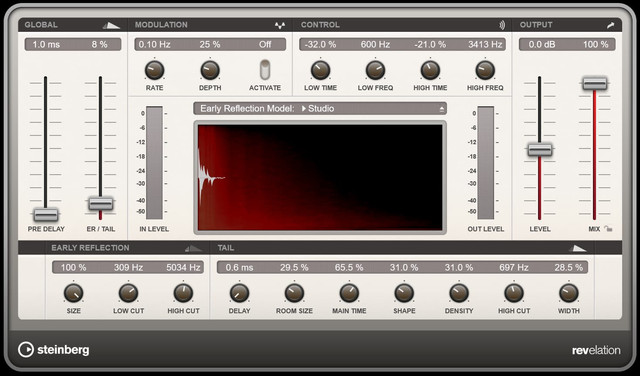Click the 29.5 % room size value

[x=294, y=268]
